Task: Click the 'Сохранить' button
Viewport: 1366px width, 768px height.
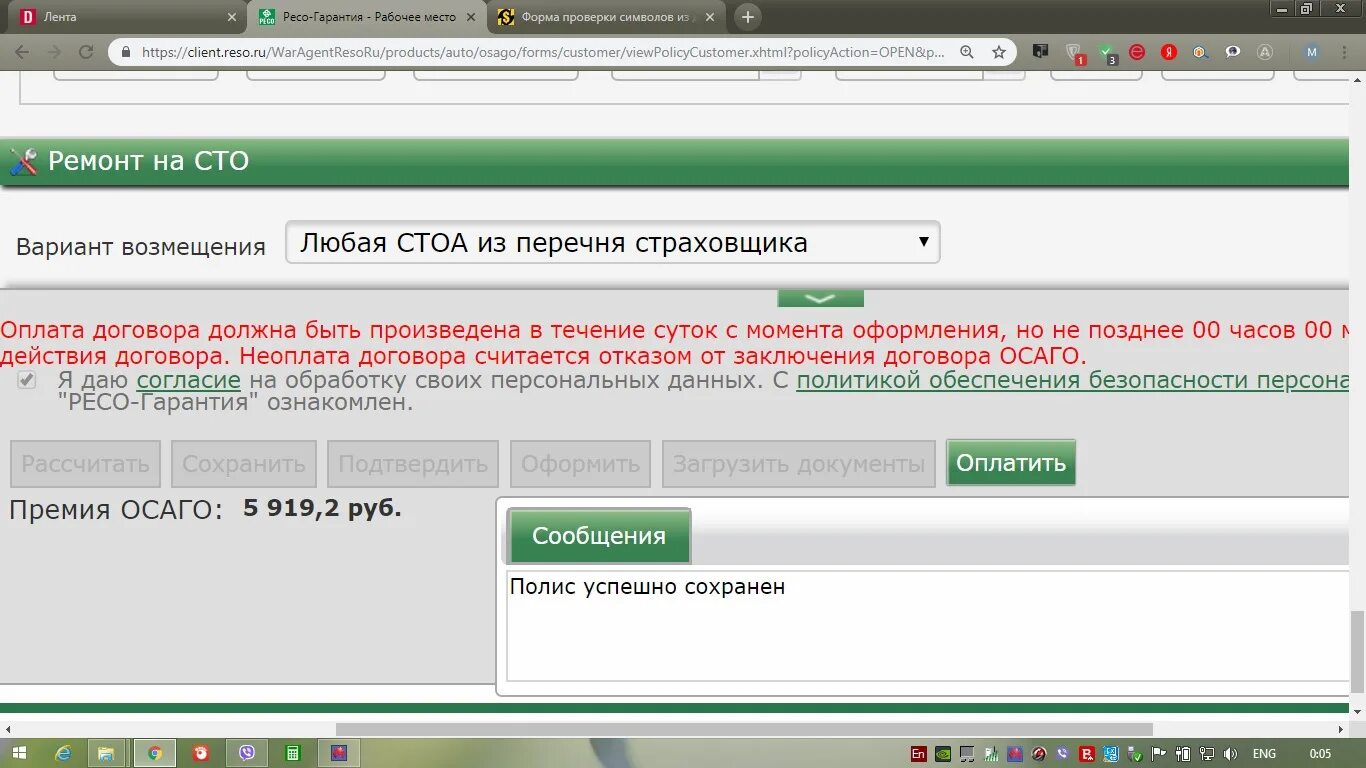Action: (244, 464)
